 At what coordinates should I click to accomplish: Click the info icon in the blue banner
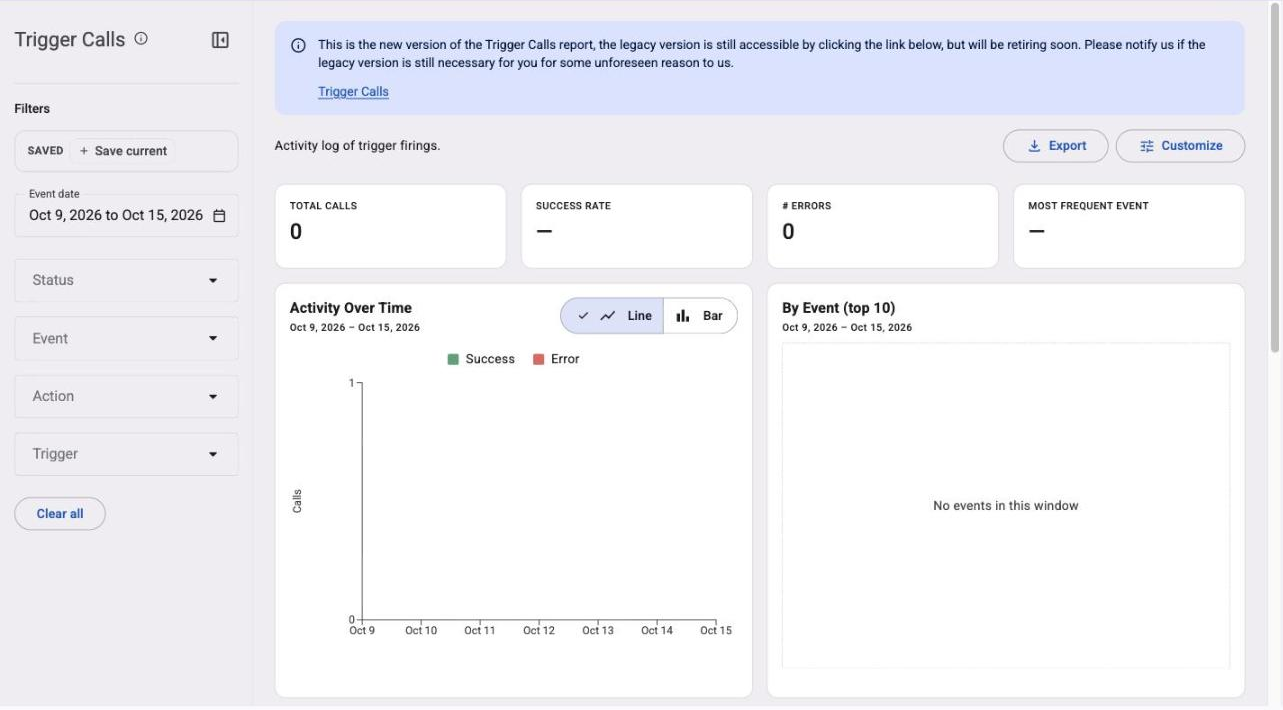point(298,45)
